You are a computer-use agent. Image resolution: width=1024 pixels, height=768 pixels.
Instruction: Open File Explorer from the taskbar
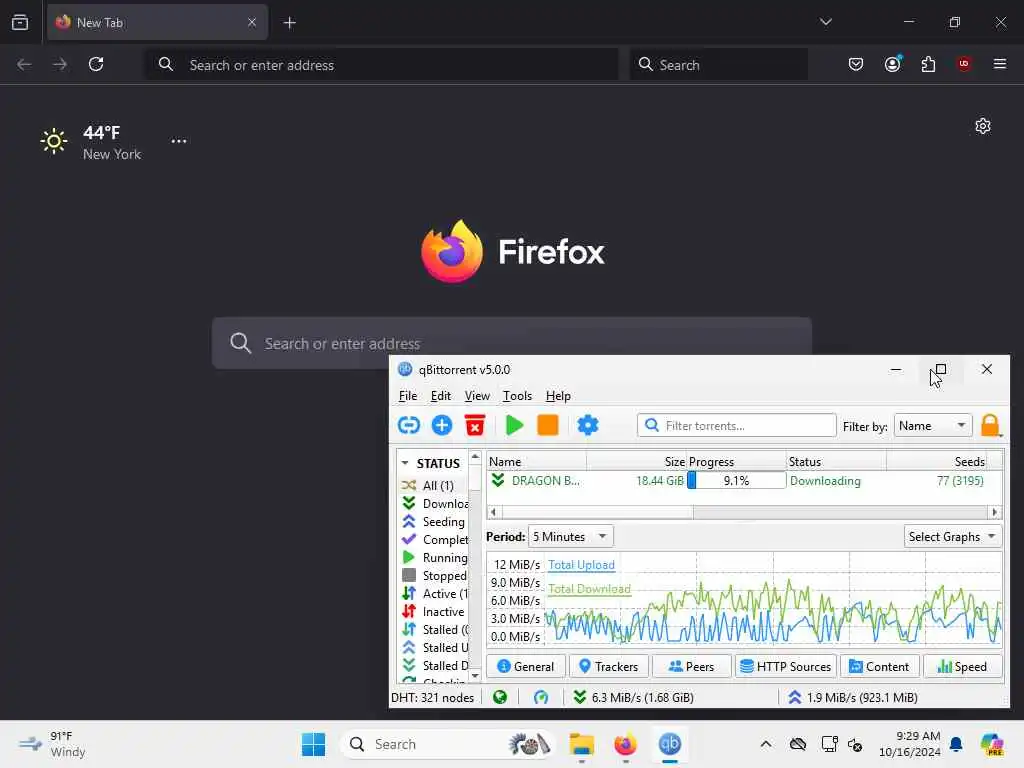pyautogui.click(x=581, y=744)
